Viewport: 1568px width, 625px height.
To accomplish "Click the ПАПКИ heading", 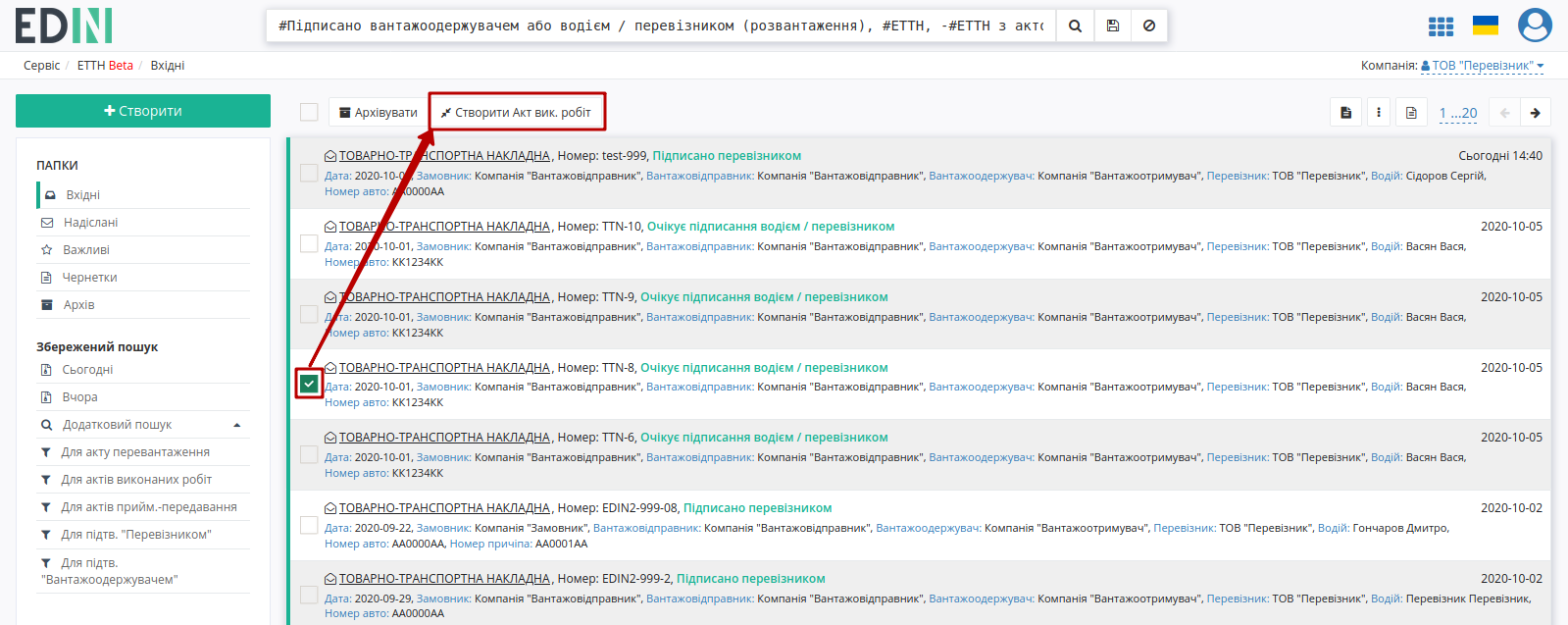I will 57,166.
